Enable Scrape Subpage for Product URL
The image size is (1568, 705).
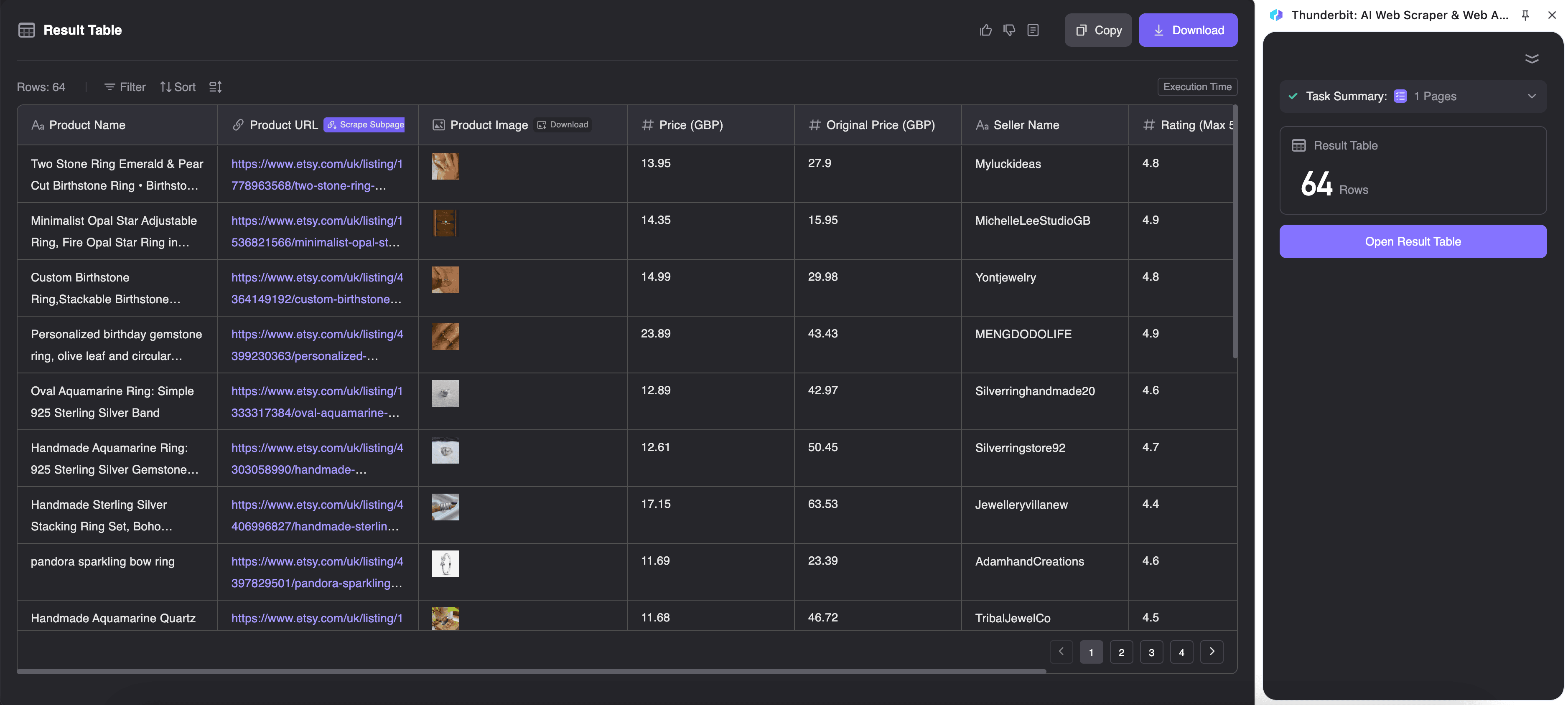click(364, 125)
